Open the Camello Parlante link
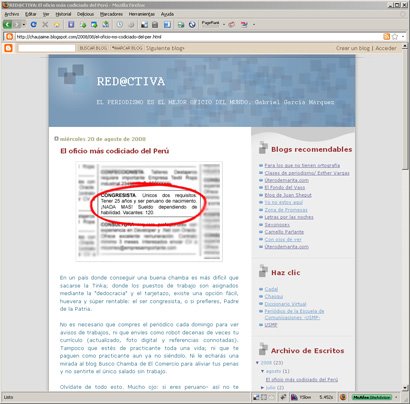Image resolution: width=410 pixels, height=404 pixels. tap(284, 232)
